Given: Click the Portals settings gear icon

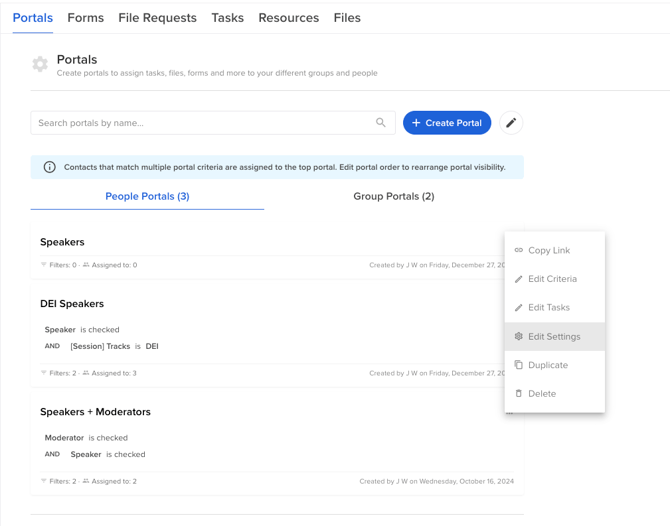Looking at the screenshot, I should click(x=40, y=65).
